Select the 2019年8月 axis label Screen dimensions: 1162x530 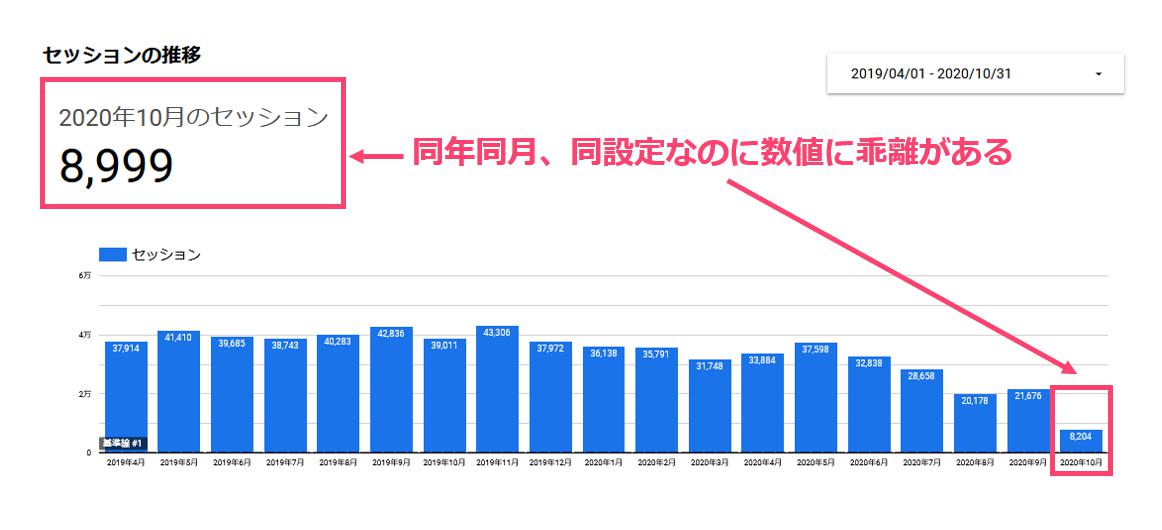click(x=338, y=463)
